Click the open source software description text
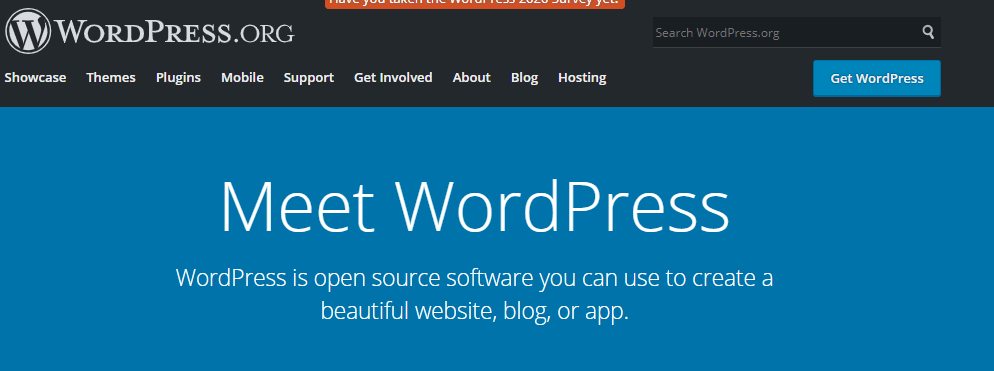The height and width of the screenshot is (371, 994). pos(475,294)
